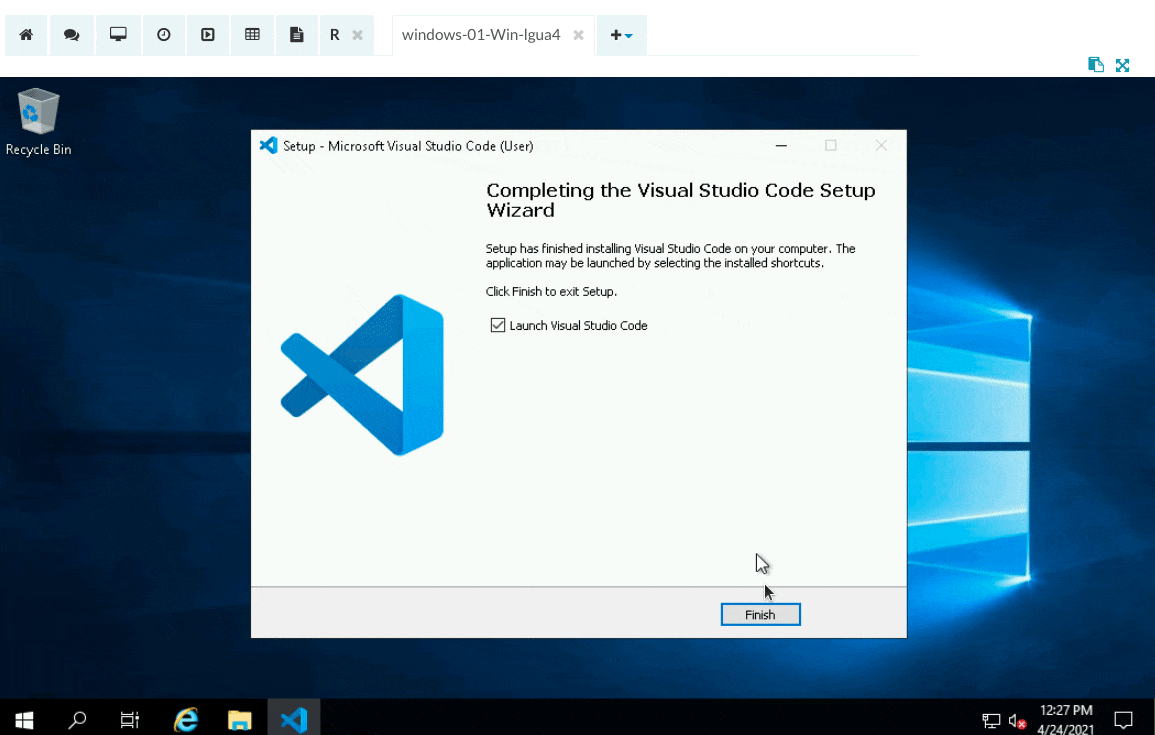Viewport: 1155px width, 735px height.
Task: Click the document file icon in toolbar
Action: (297, 35)
